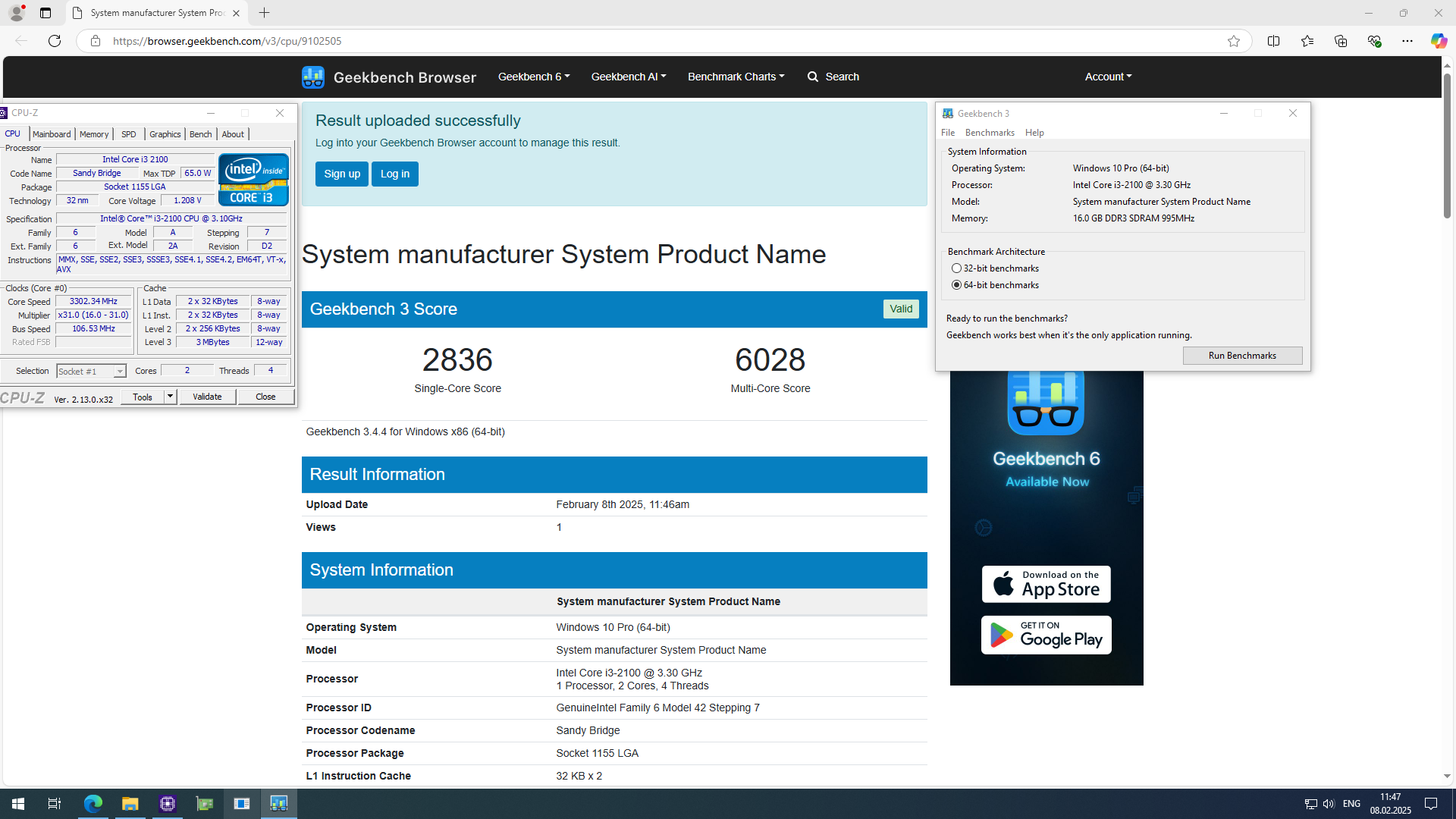This screenshot has height=819, width=1456.
Task: Open browser settings and more menu
Action: (x=1407, y=41)
